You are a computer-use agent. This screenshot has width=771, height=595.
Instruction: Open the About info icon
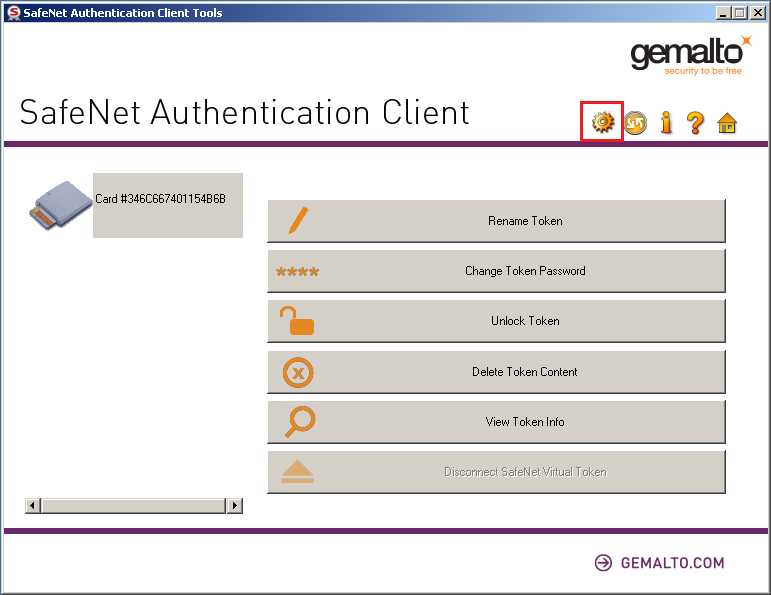[x=666, y=123]
